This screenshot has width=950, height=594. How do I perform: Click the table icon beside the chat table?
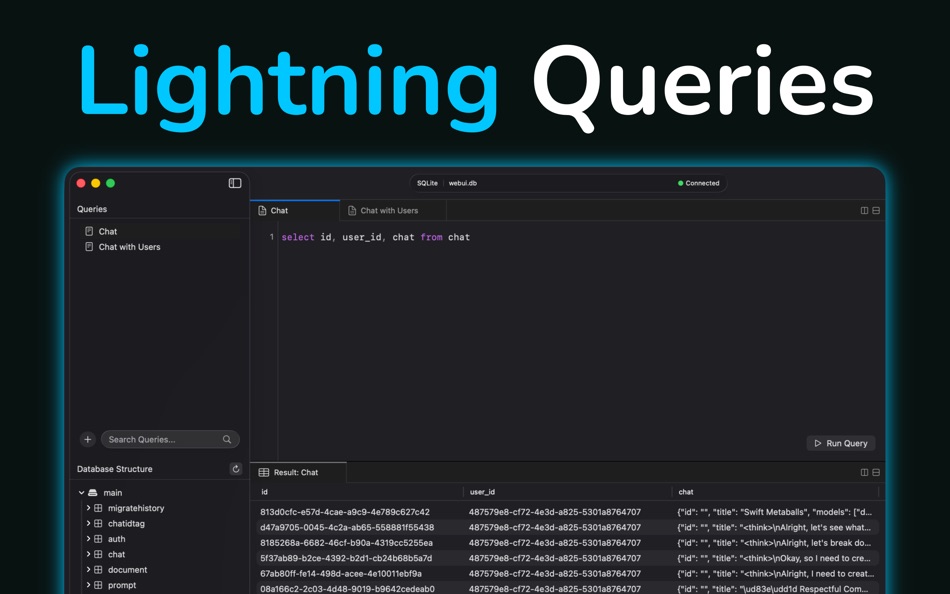[98, 554]
